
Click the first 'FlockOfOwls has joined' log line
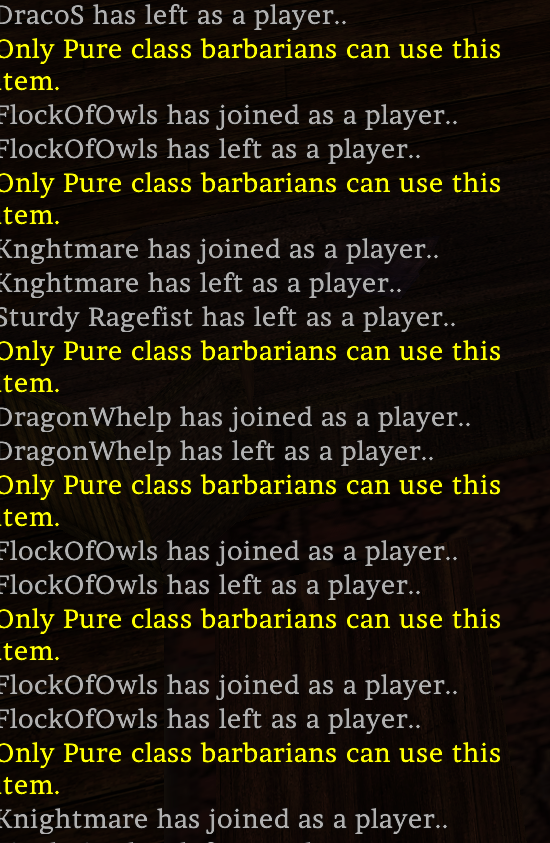(x=229, y=116)
